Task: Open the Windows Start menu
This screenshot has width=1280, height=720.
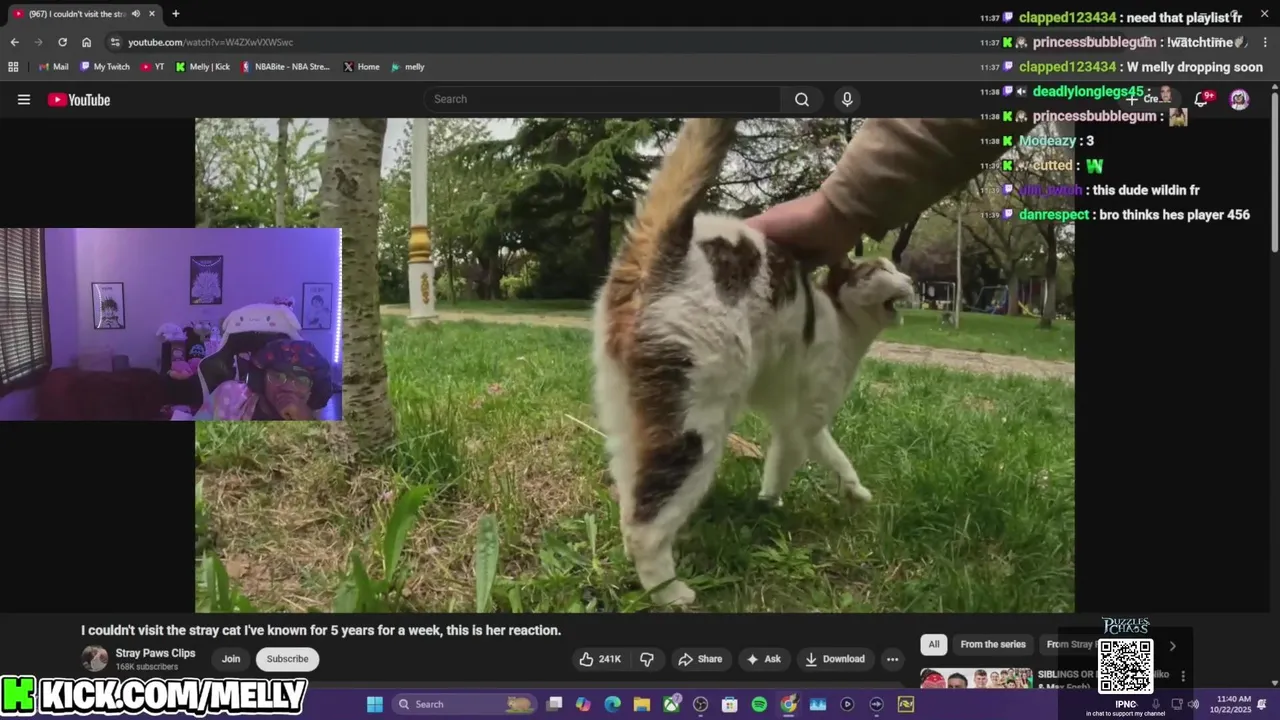Action: [374, 704]
